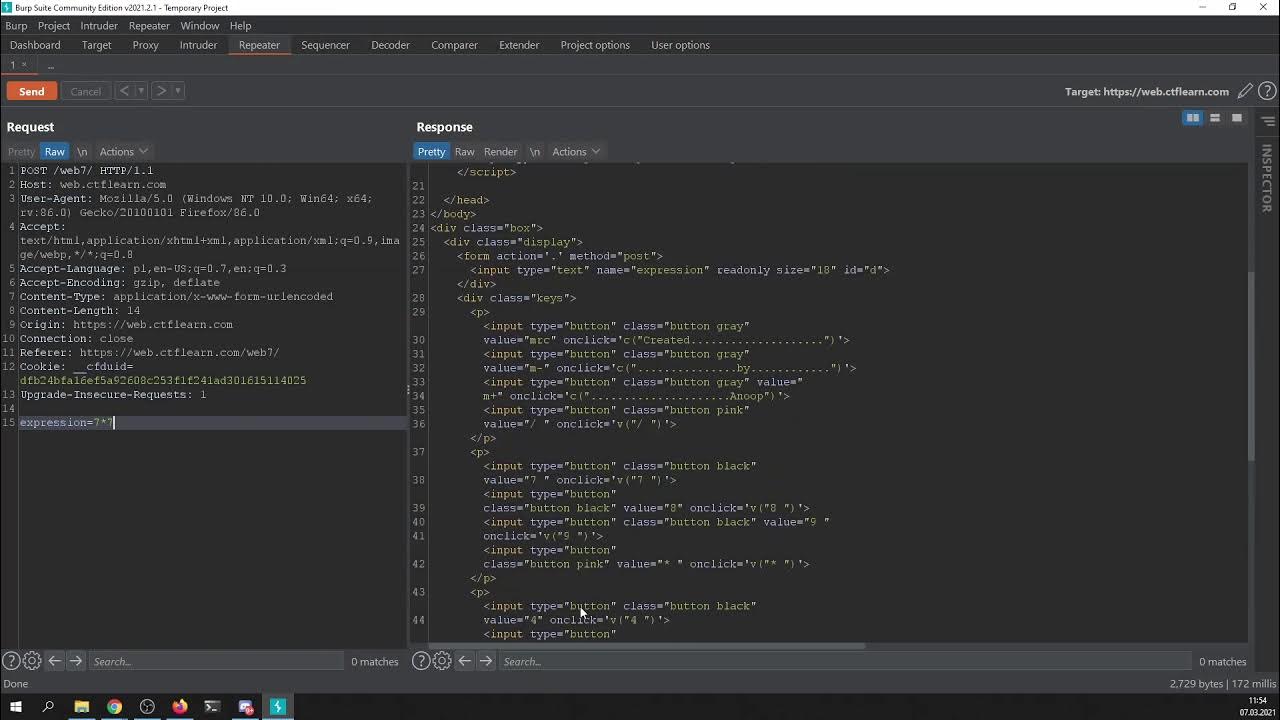Screen dimensions: 1280x720
Task: Open Request search help icon
Action: coord(11,661)
